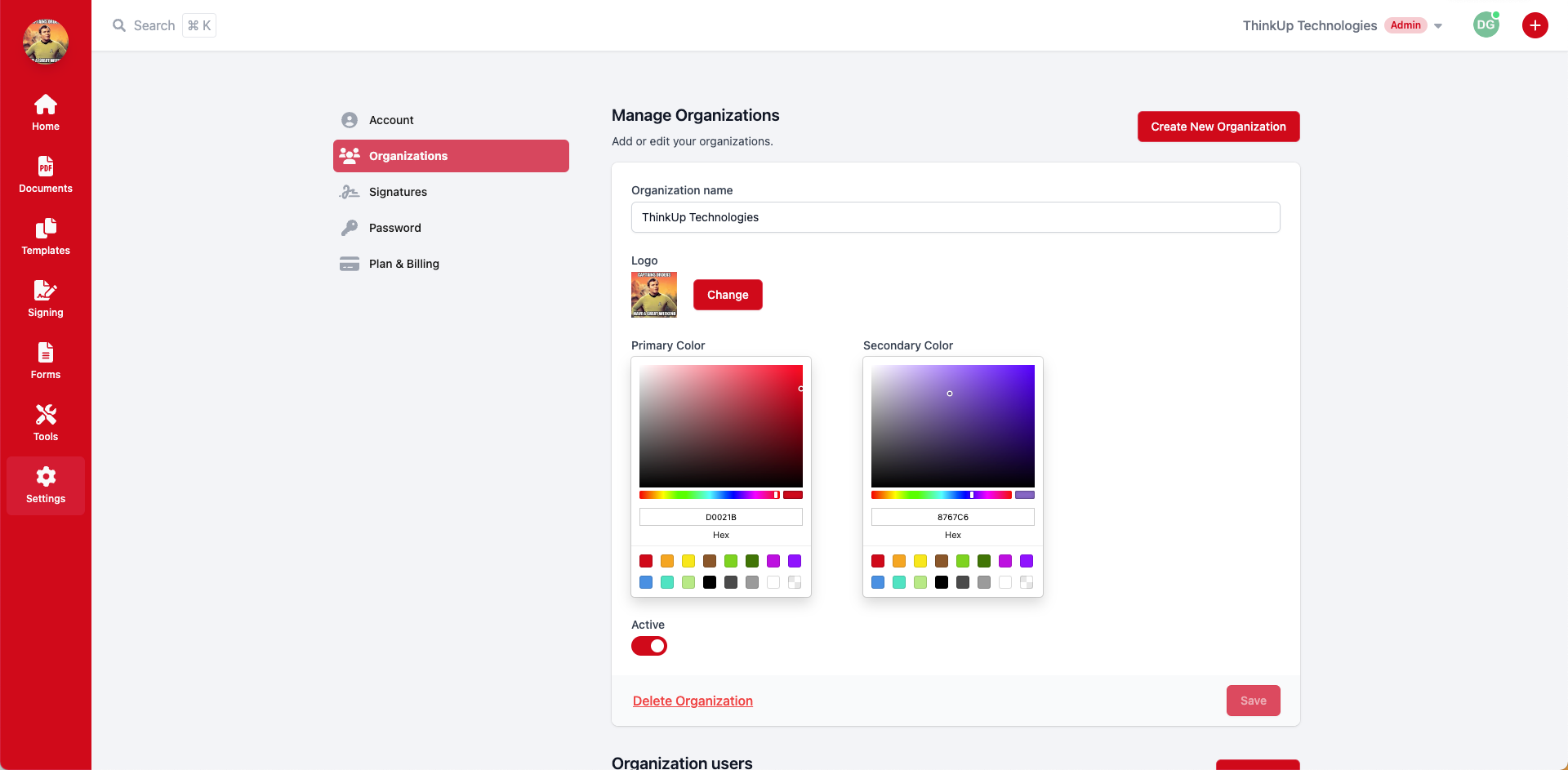Viewport: 1568px width, 770px height.
Task: Pick the blue swatch under Primary Color
Action: pyautogui.click(x=646, y=582)
